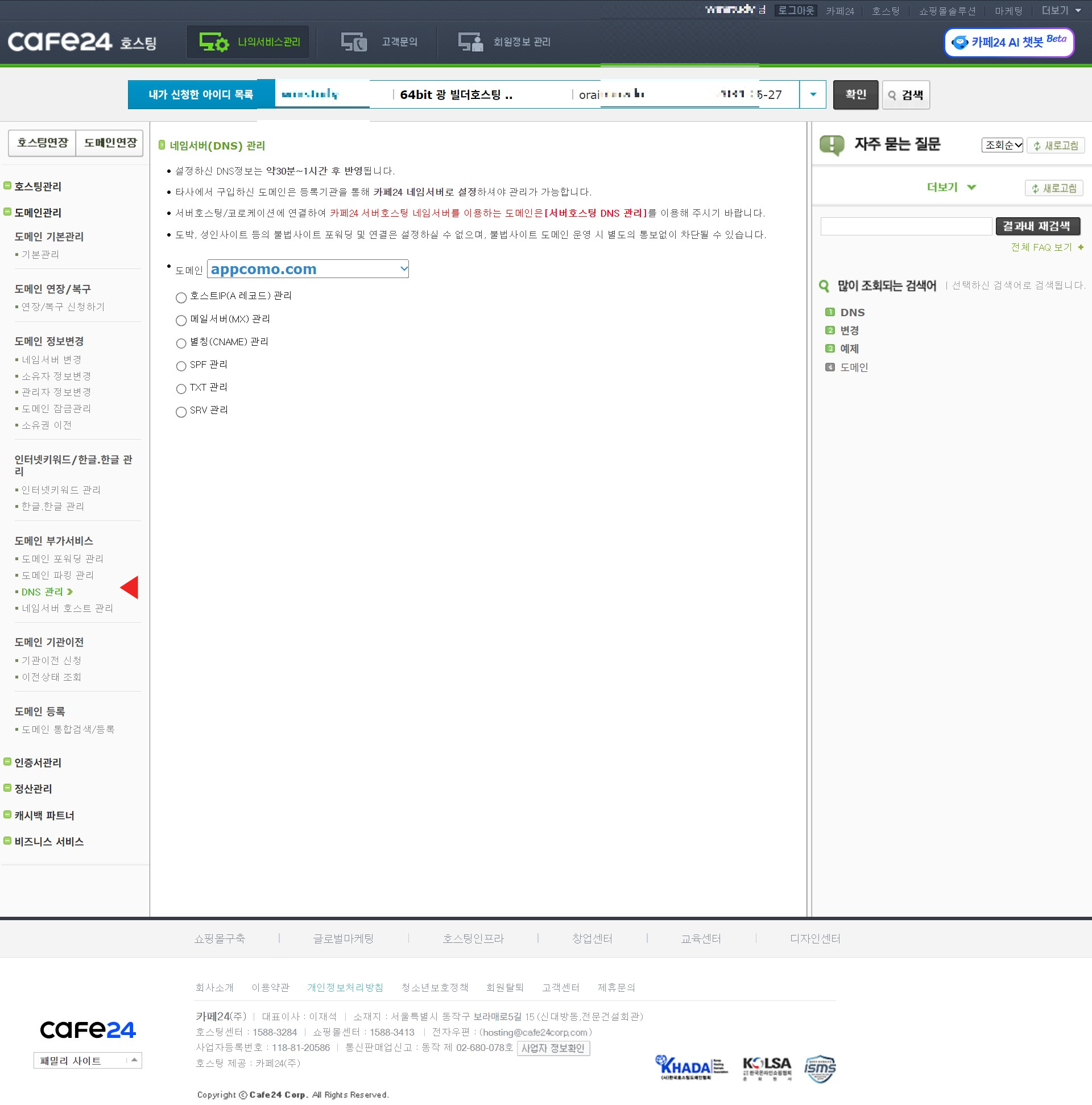The height and width of the screenshot is (1105, 1092).
Task: Select SPF 관리 radio option
Action: click(181, 366)
